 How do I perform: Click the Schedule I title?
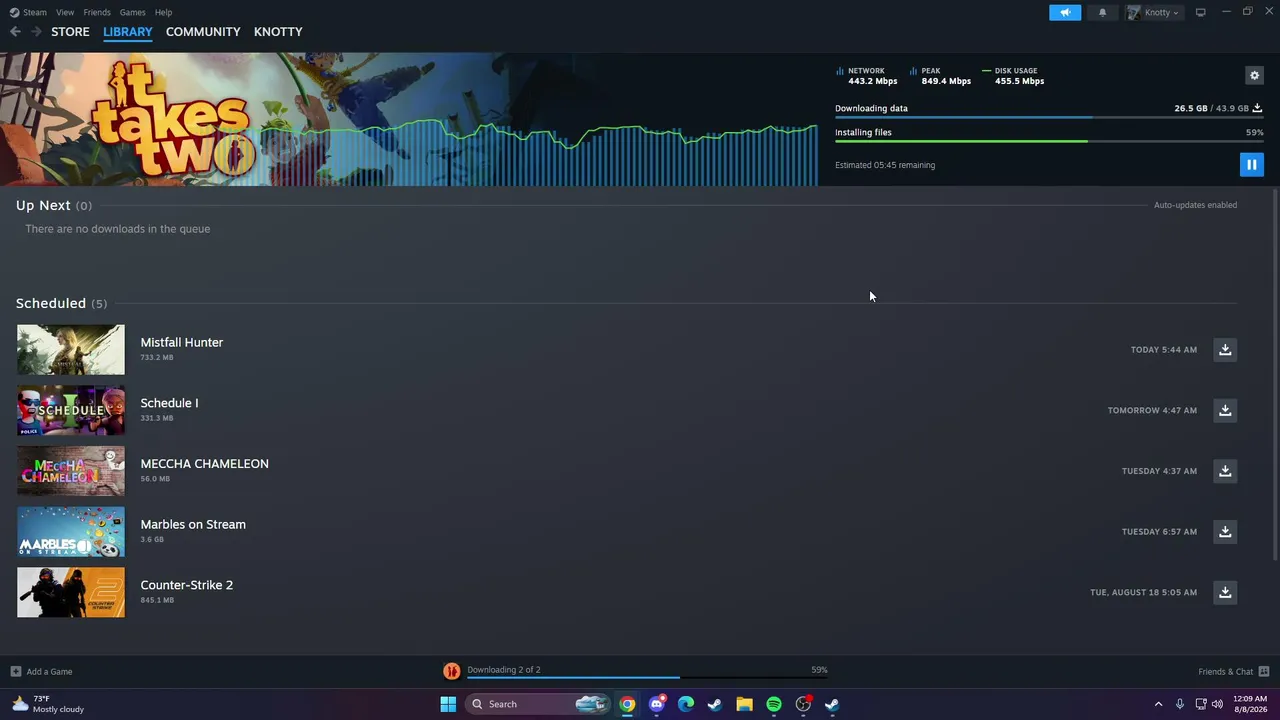pyautogui.click(x=169, y=403)
